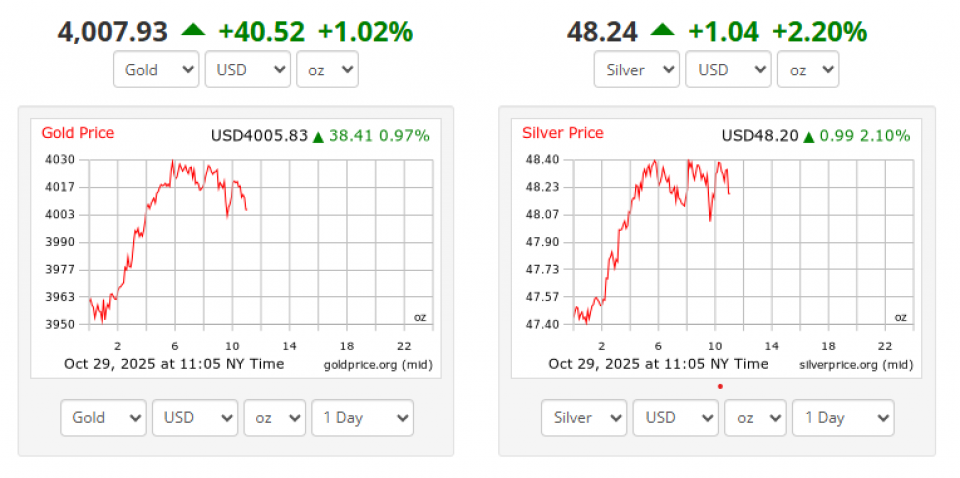Click the Silver Price chart title
Image resolution: width=960 pixels, height=478 pixels.
(562, 133)
